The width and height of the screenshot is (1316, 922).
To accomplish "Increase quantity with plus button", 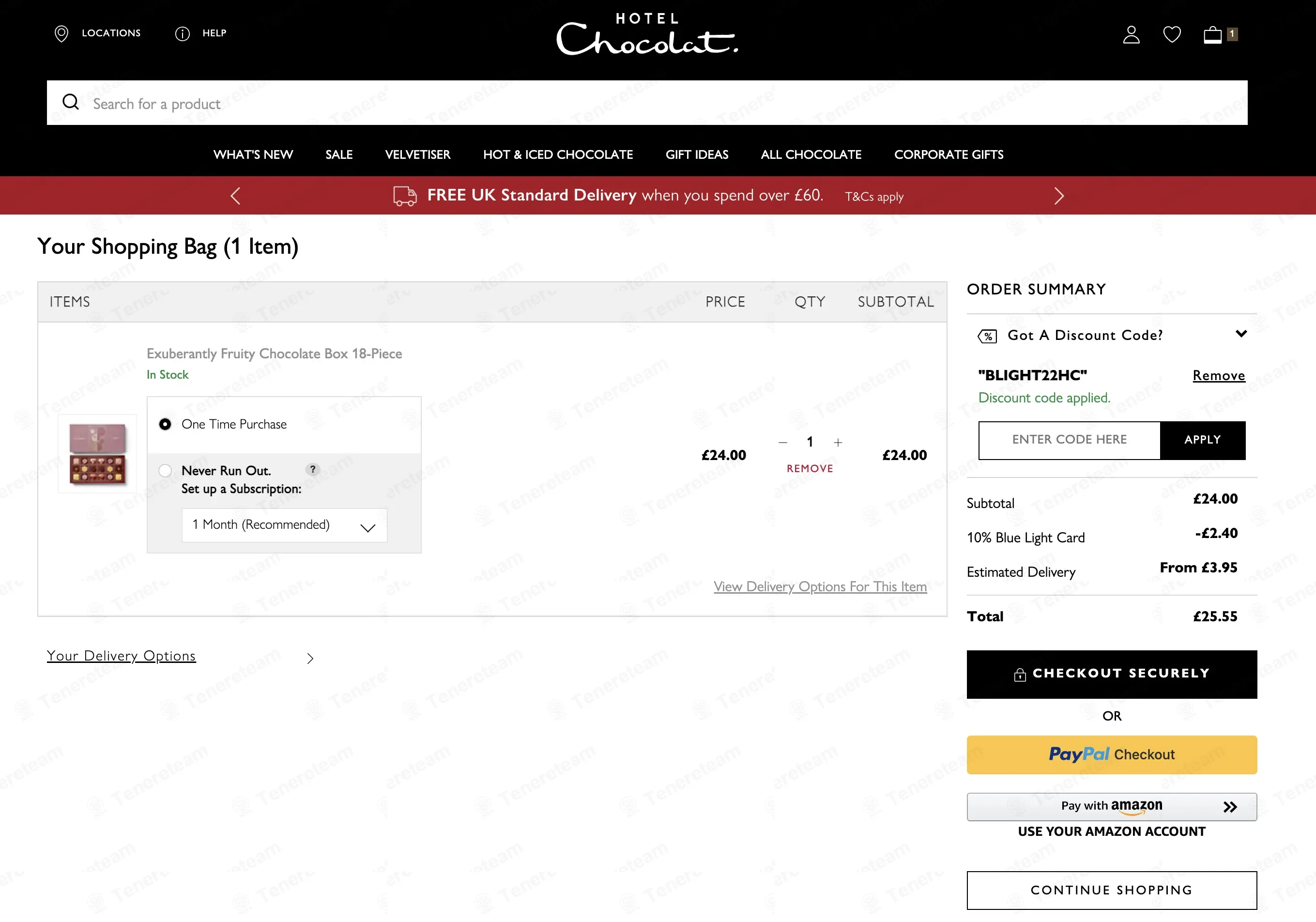I will pyautogui.click(x=838, y=443).
